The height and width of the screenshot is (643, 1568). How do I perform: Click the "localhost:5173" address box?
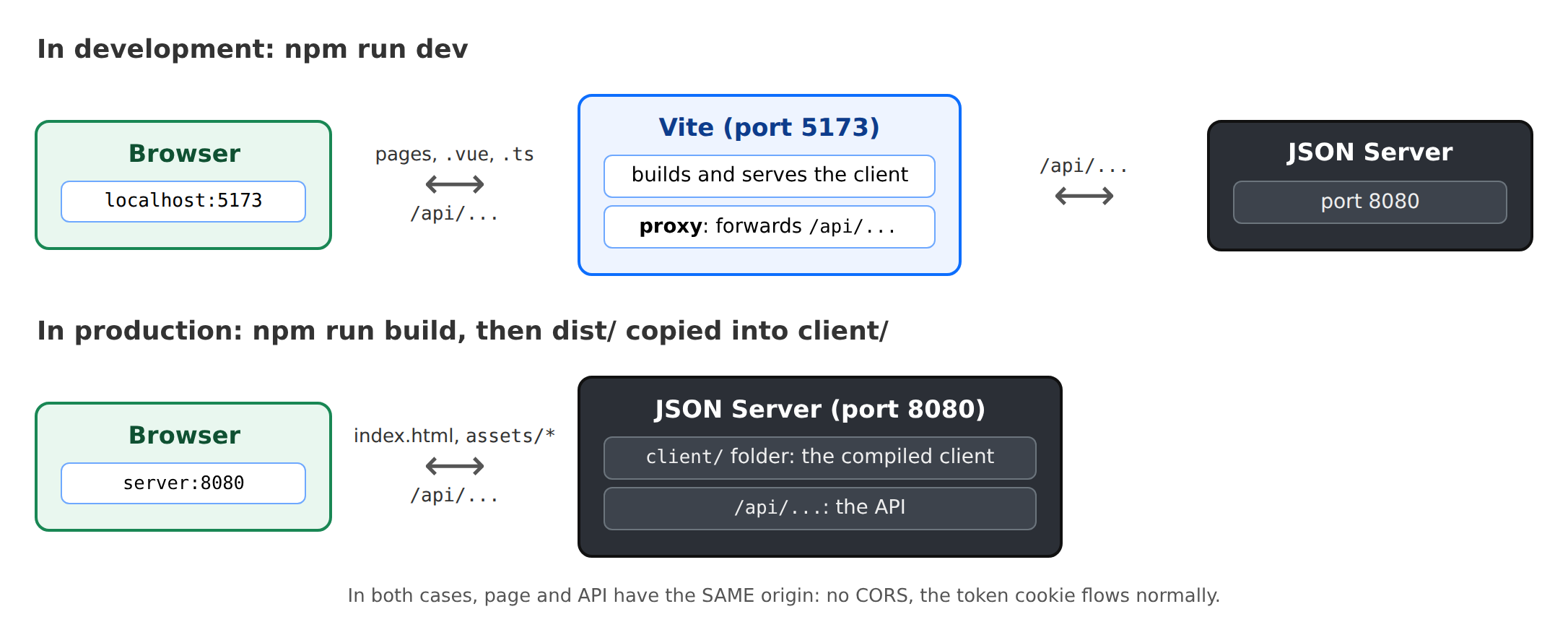183,201
